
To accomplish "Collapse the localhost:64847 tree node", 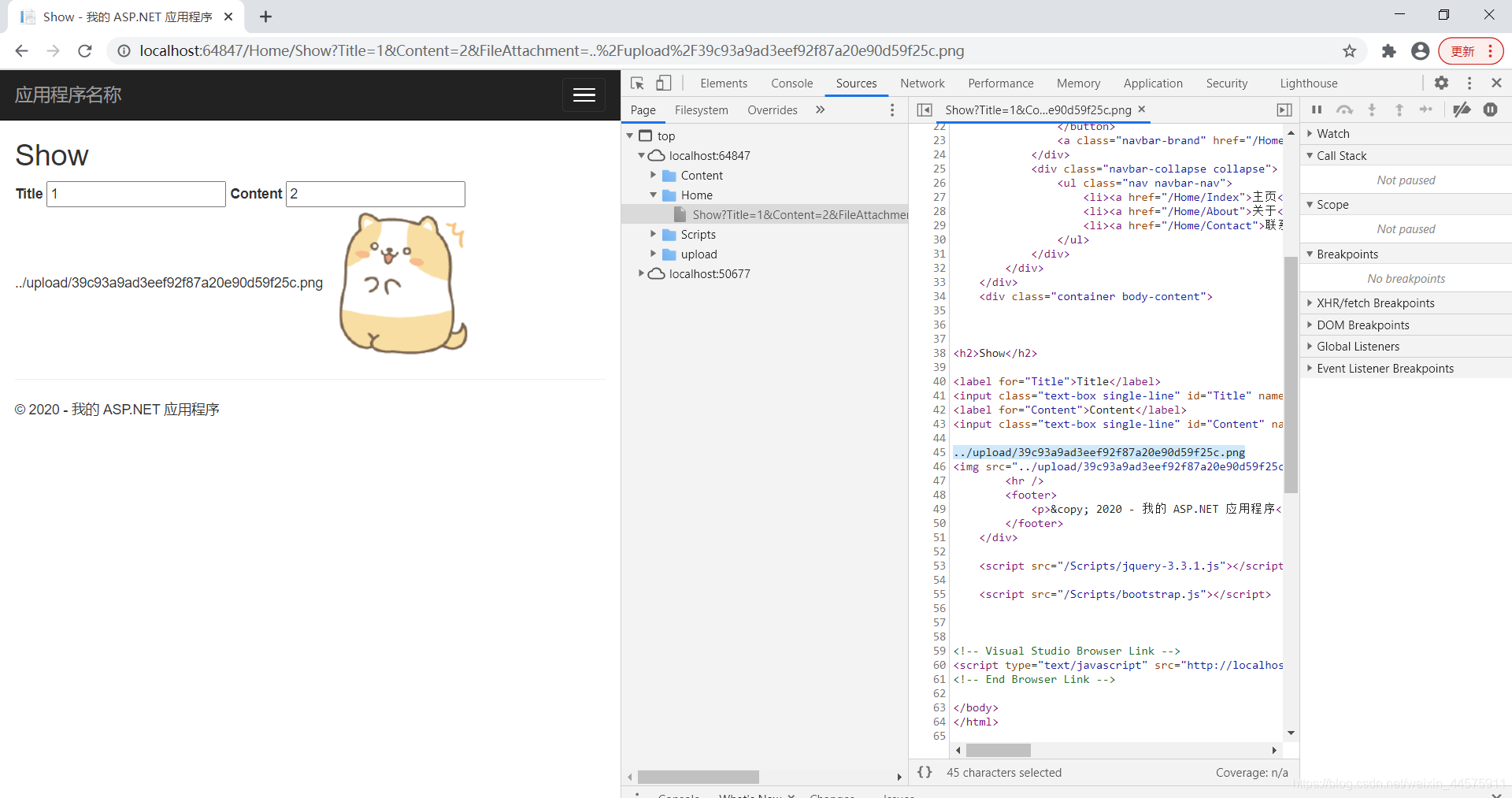I will click(x=642, y=156).
